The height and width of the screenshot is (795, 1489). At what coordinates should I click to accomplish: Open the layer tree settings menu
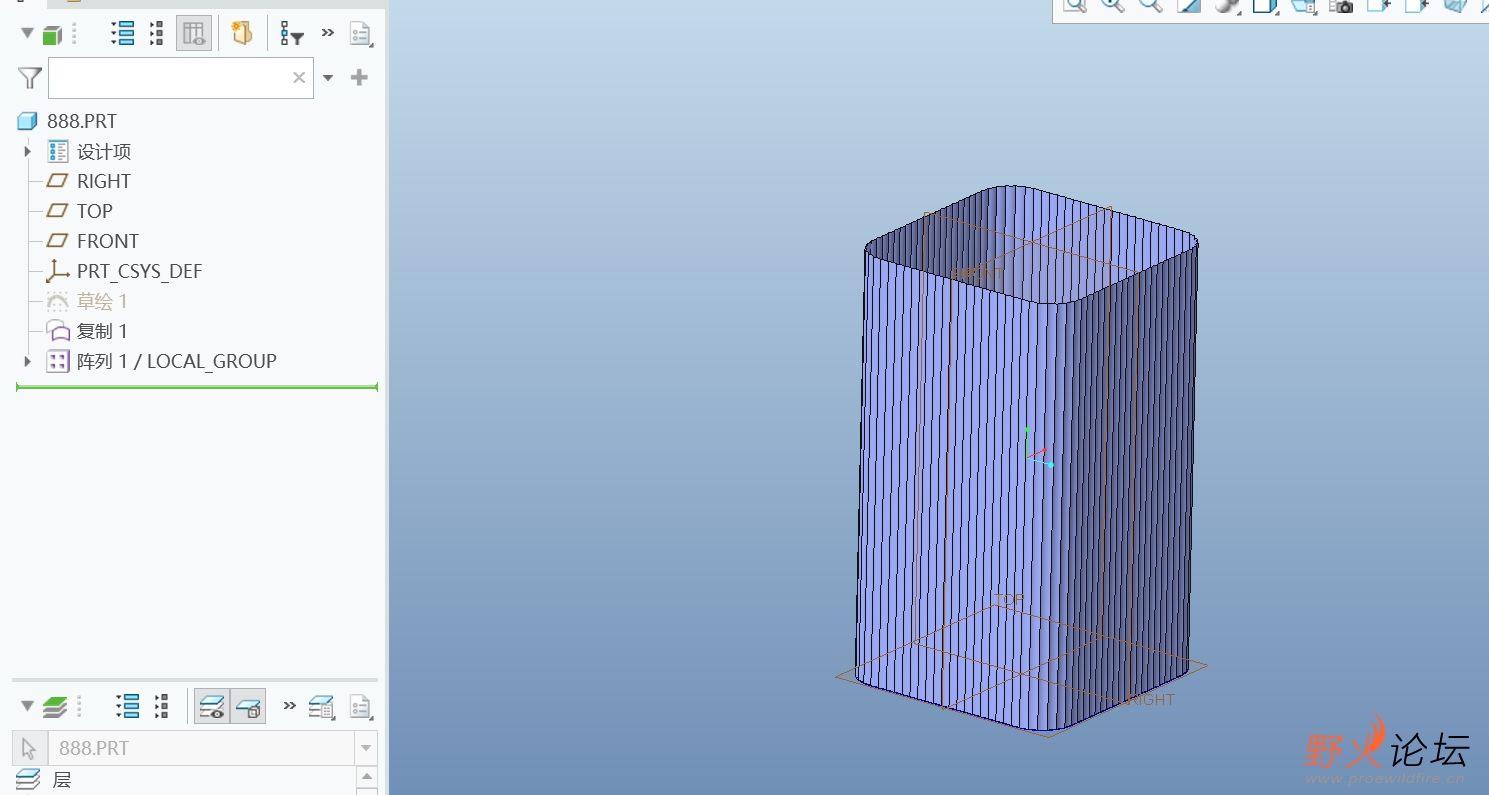click(x=361, y=707)
